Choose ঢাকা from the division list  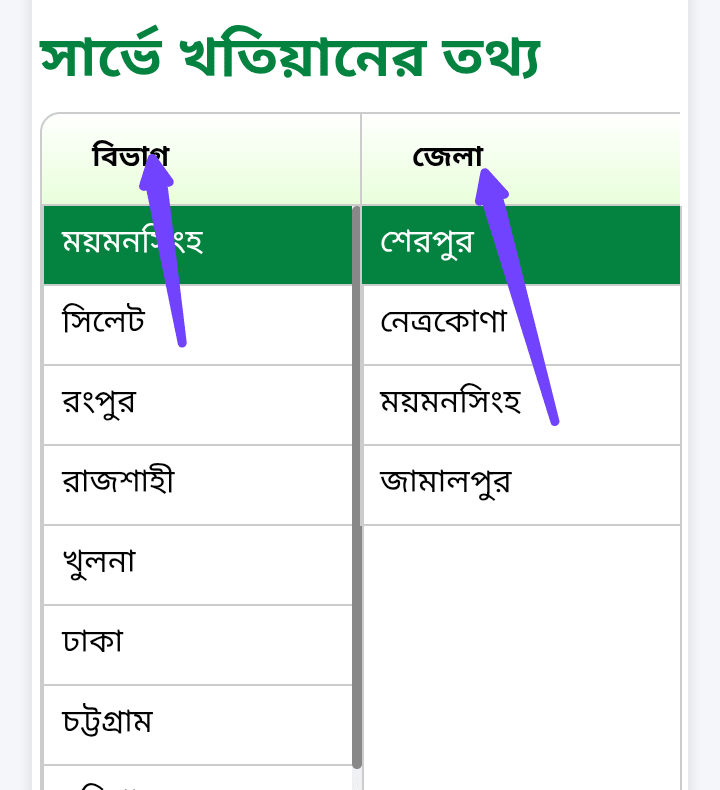coord(197,644)
